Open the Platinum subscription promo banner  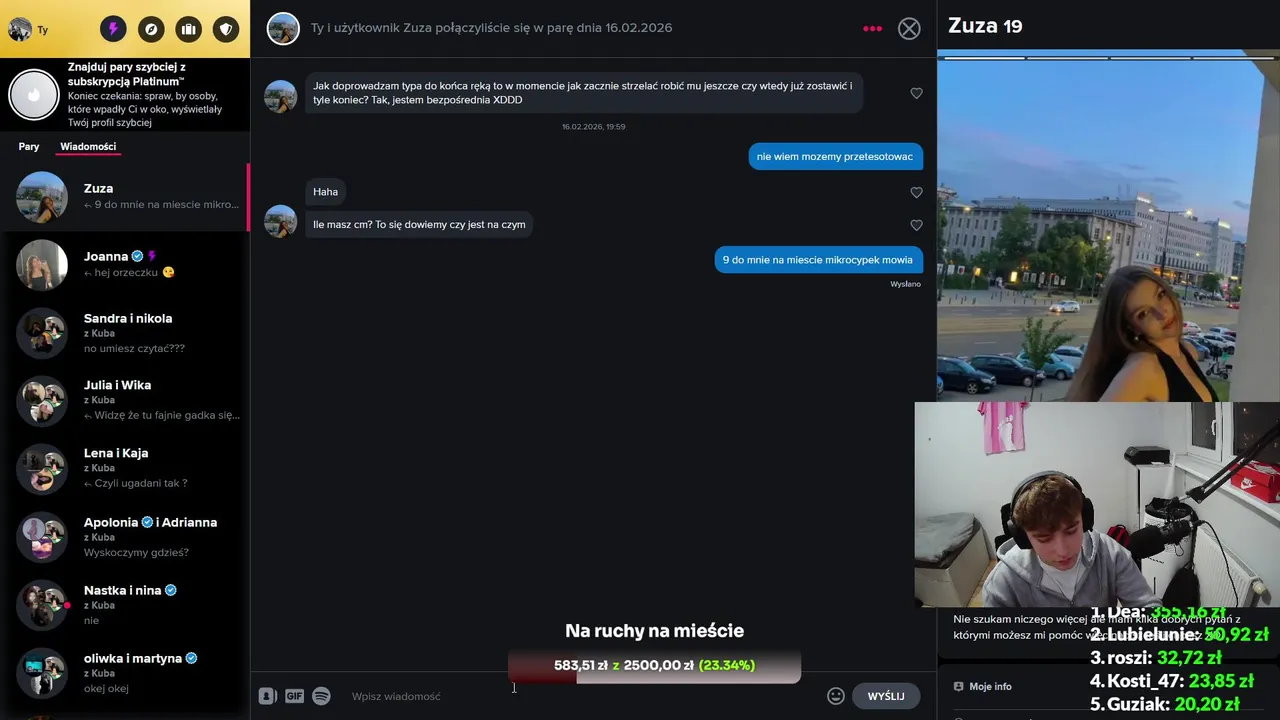click(125, 95)
